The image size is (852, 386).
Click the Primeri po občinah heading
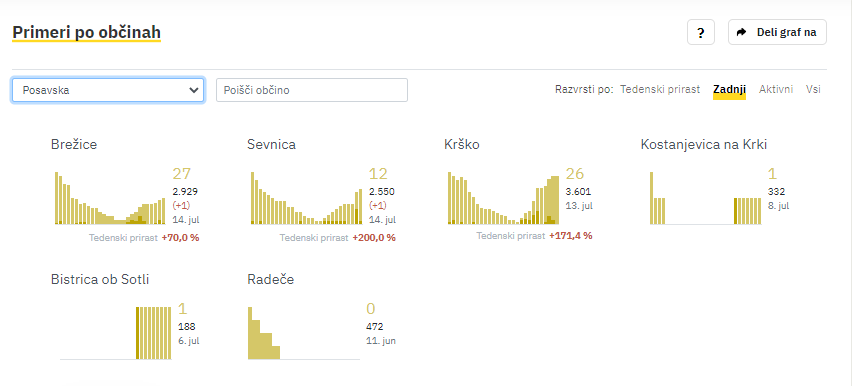86,33
